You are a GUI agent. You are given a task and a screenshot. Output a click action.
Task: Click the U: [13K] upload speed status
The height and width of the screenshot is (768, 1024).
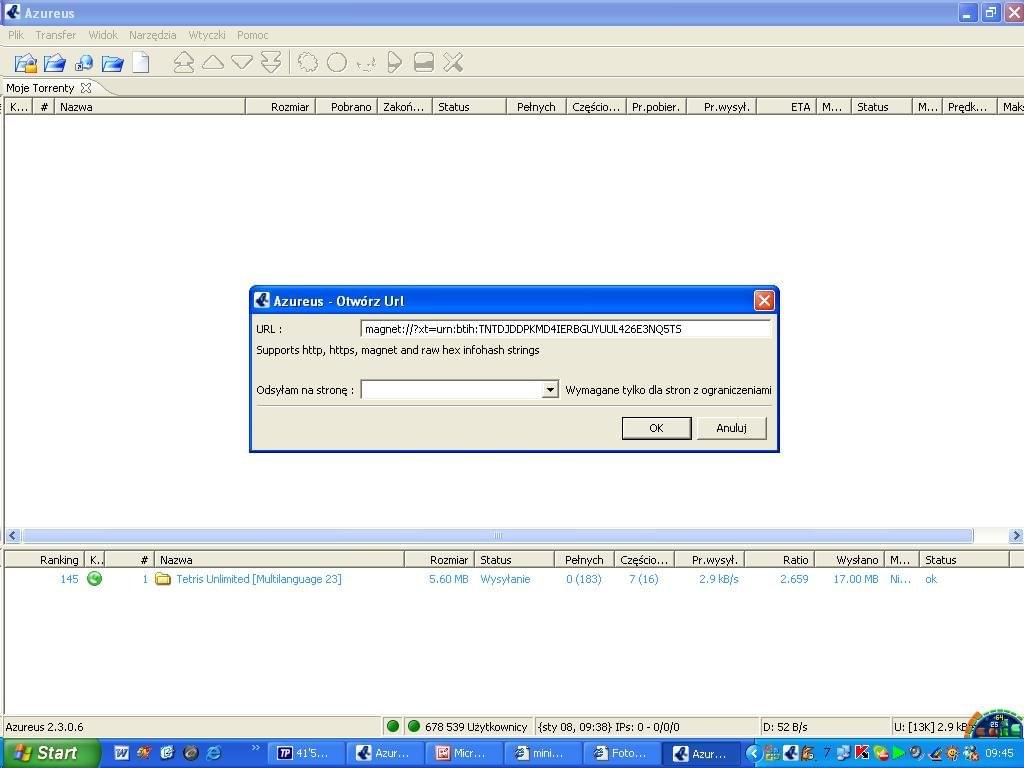click(931, 727)
